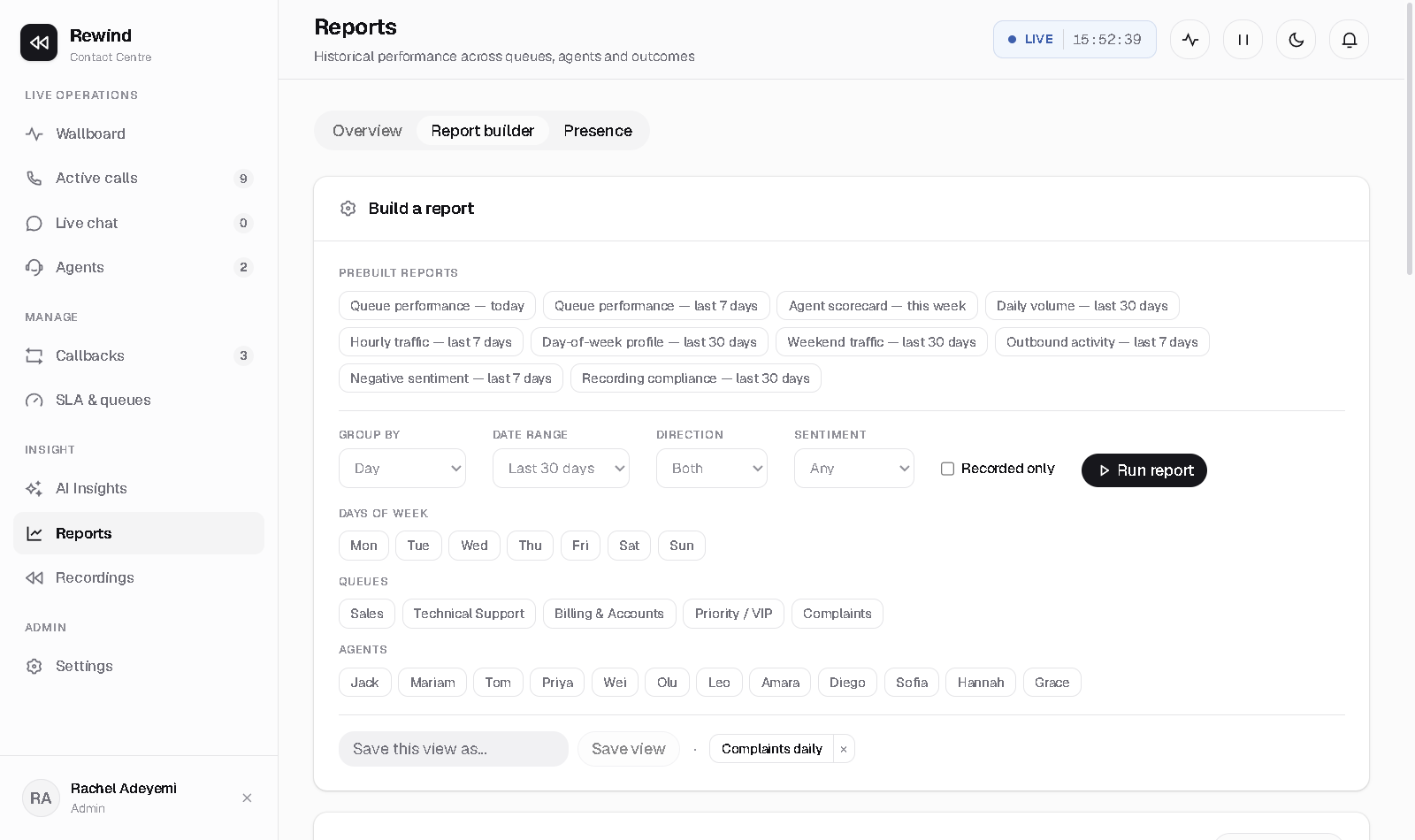Filter by agent Mariam

(x=432, y=683)
